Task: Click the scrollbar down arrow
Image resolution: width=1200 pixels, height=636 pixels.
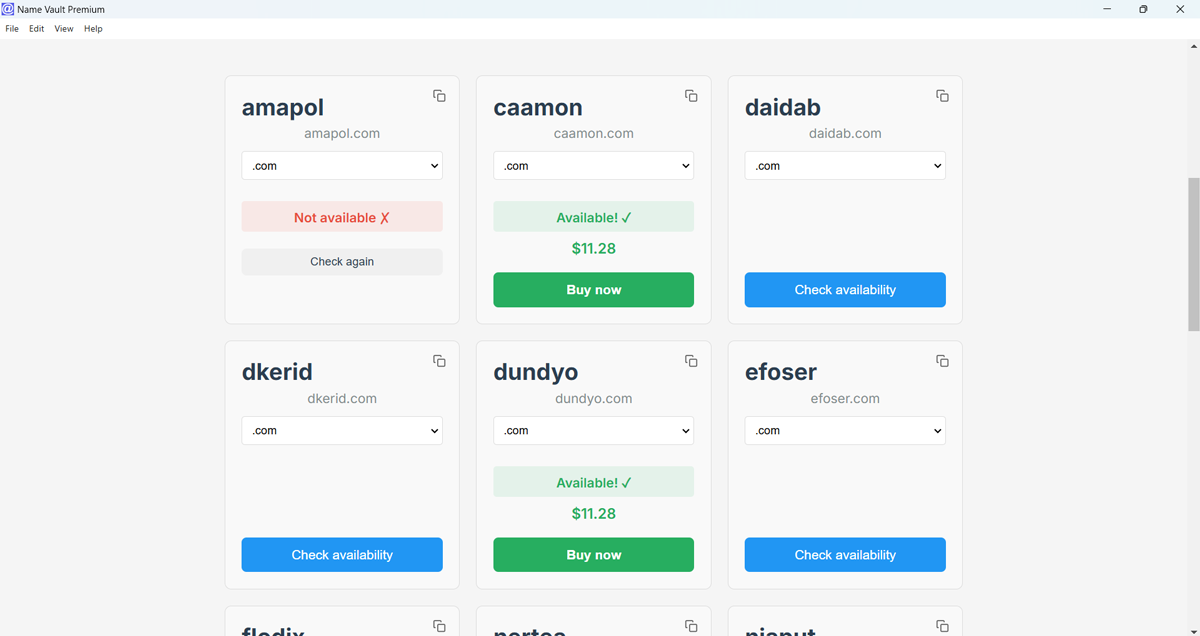Action: coord(1193,629)
